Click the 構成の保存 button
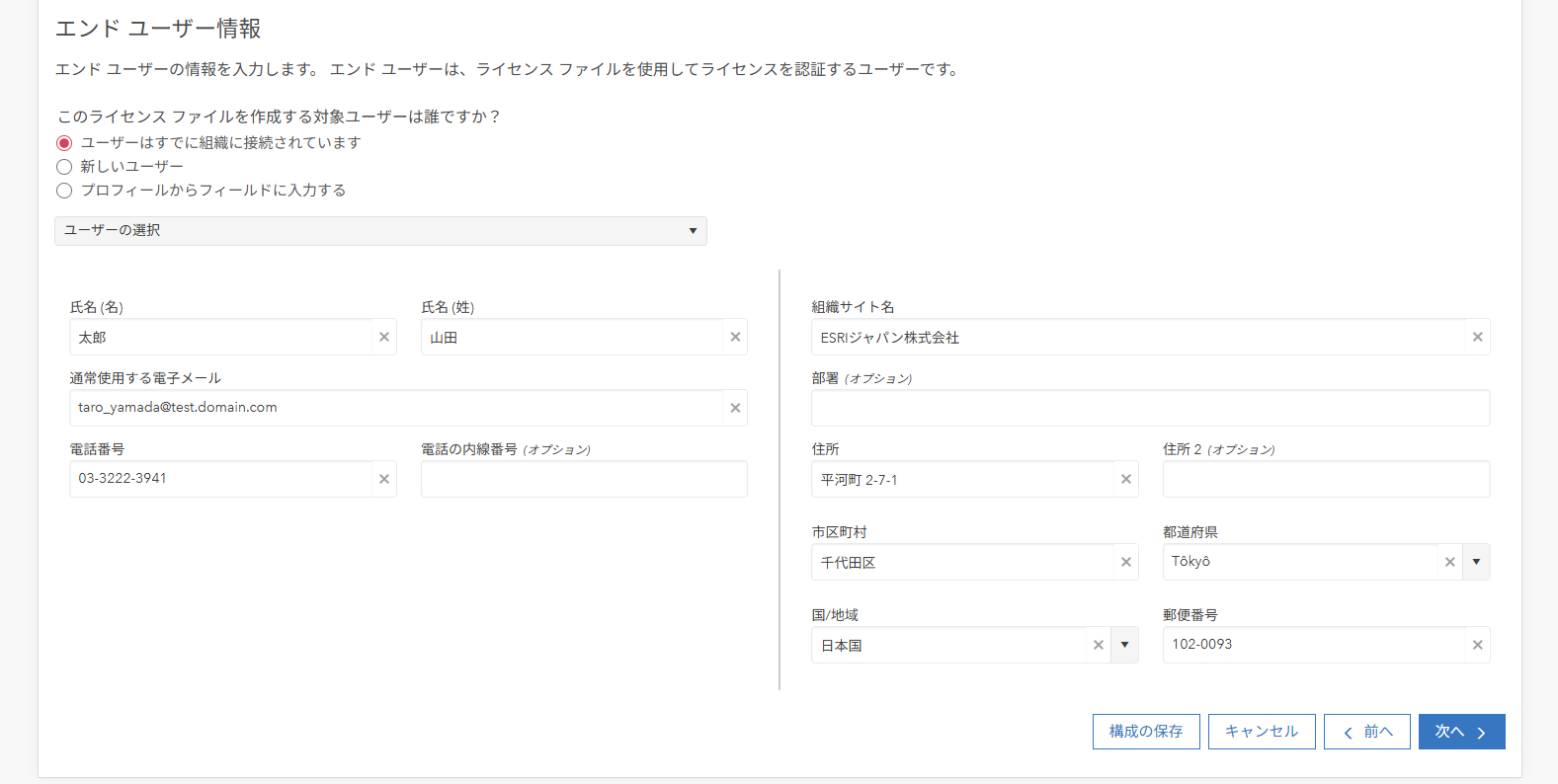 tap(1145, 732)
